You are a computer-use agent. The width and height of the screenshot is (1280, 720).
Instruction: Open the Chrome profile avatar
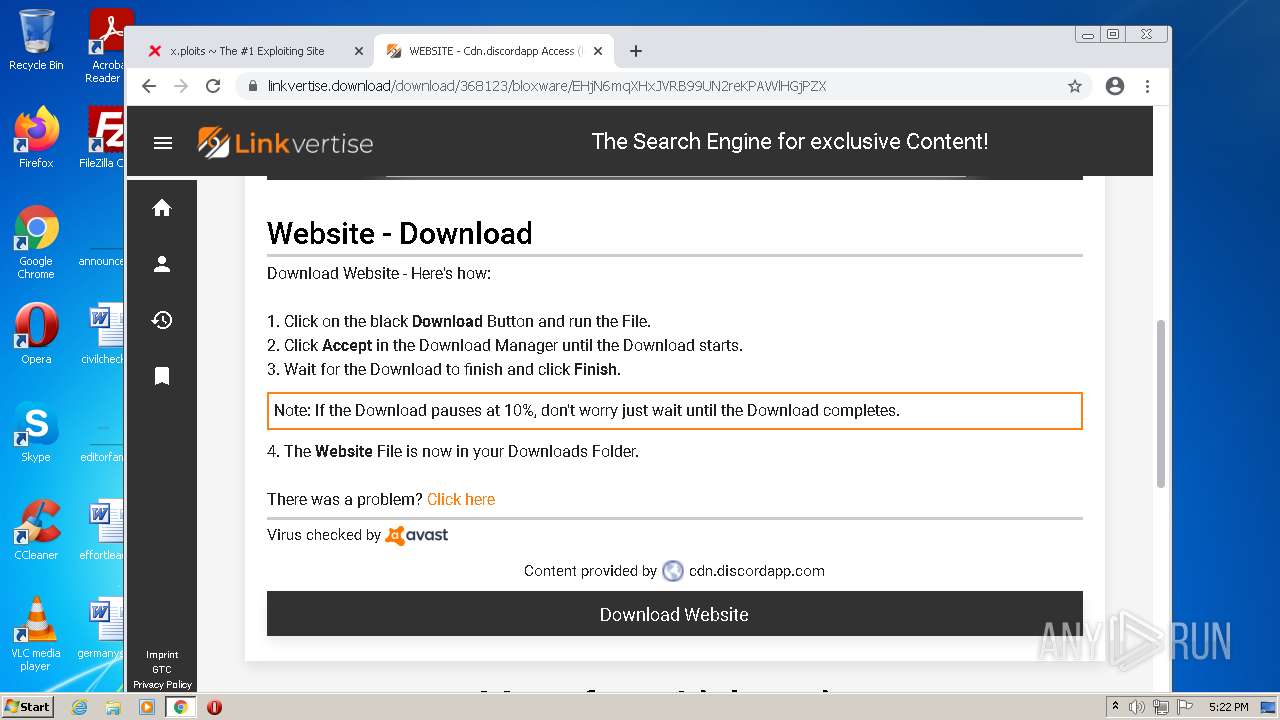pyautogui.click(x=1115, y=86)
